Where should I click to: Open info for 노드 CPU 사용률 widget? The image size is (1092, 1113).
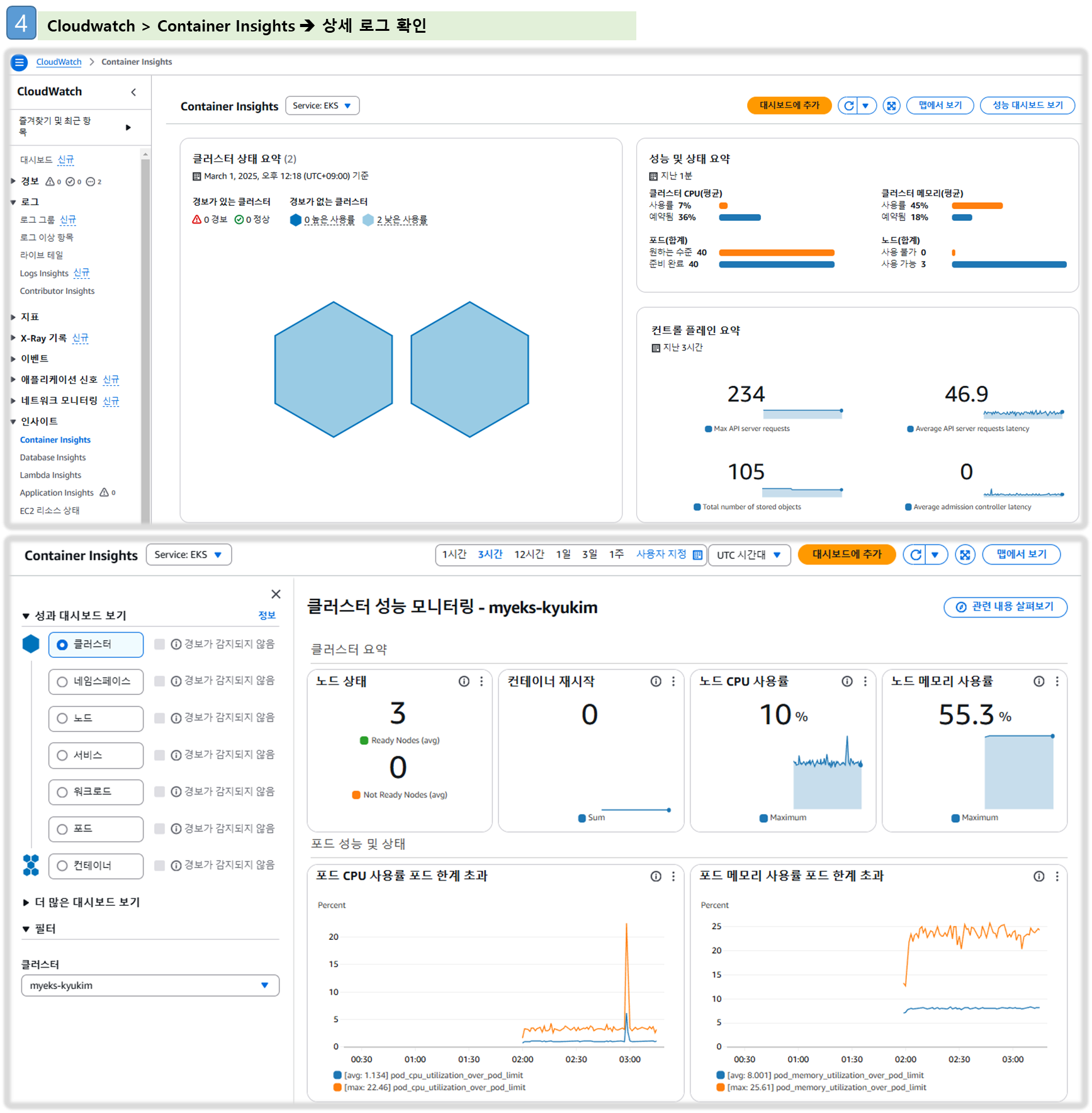pos(847,681)
